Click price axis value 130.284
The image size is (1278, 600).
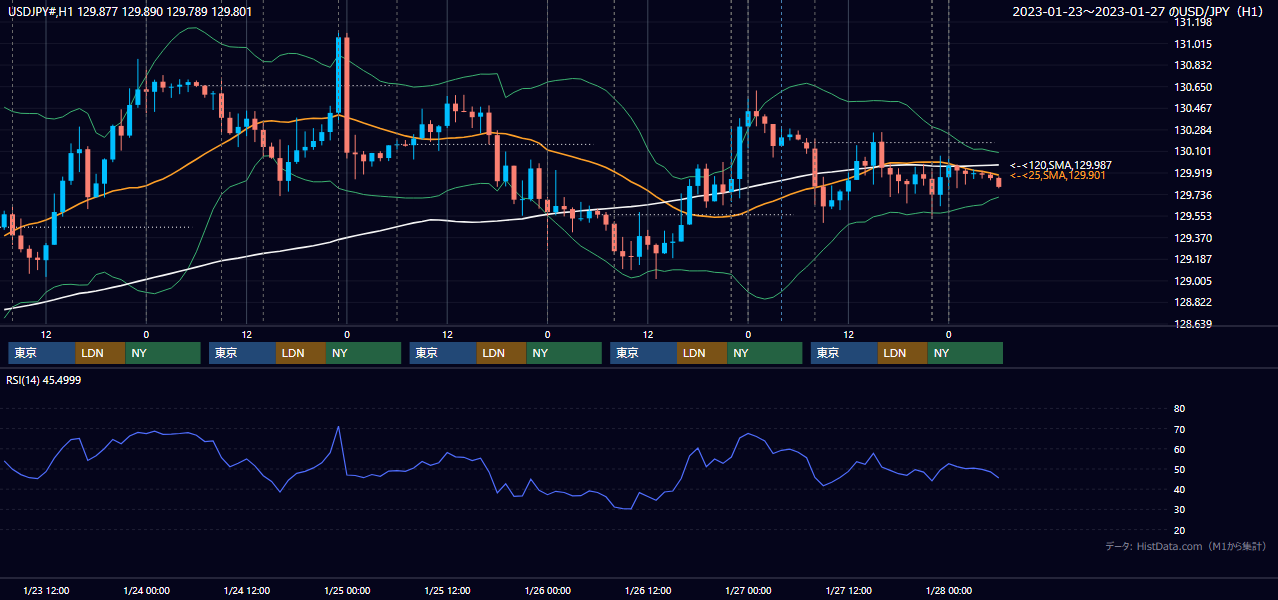coord(1193,131)
